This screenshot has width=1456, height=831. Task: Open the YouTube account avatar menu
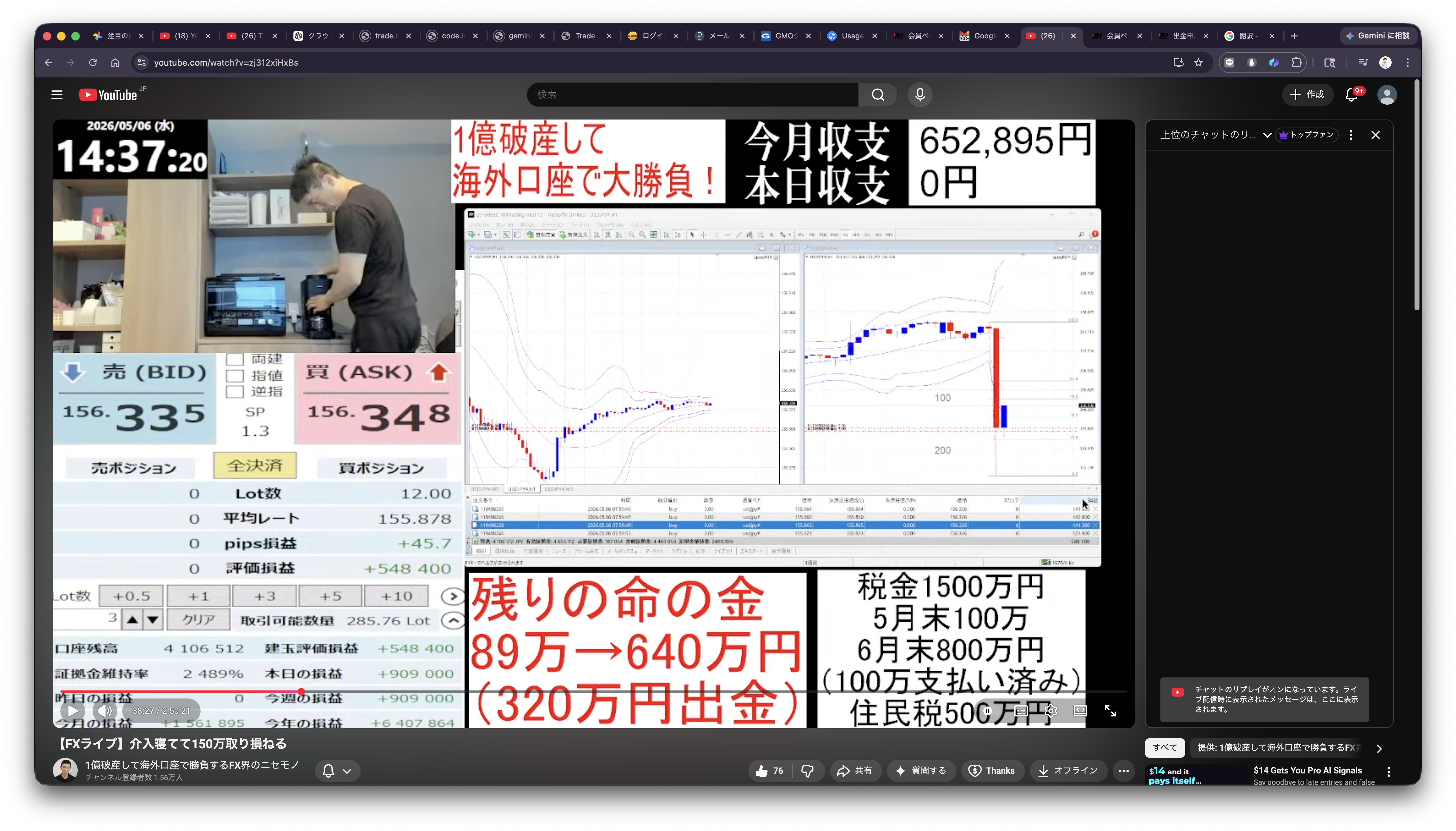pos(1386,95)
